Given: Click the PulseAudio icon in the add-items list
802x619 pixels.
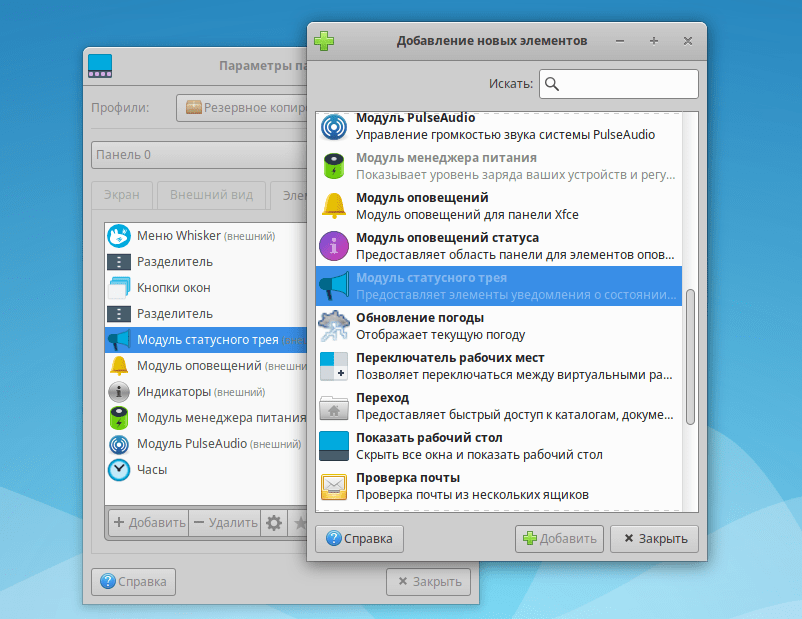Looking at the screenshot, I should click(333, 126).
